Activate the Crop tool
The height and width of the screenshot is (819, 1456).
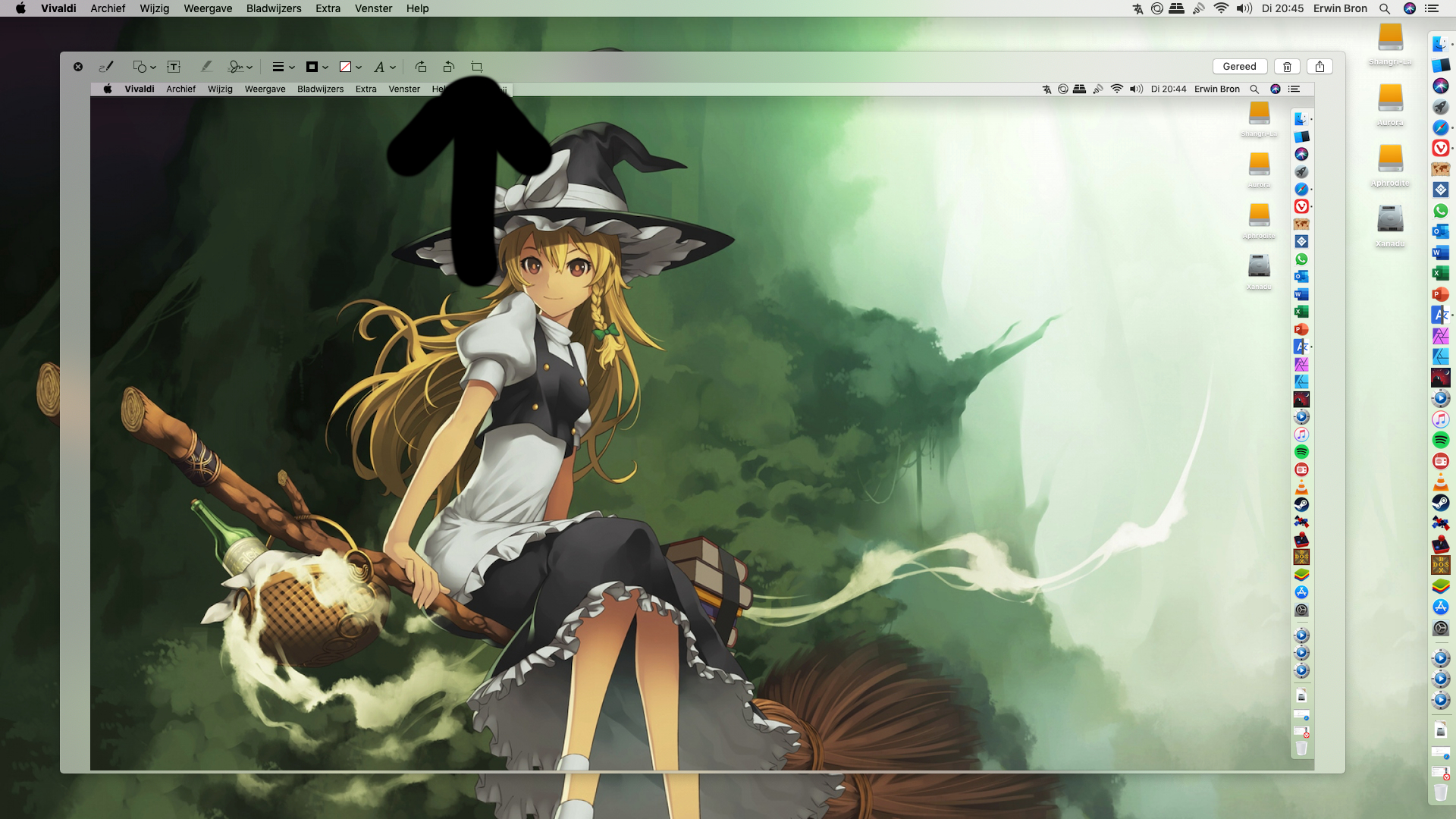click(x=477, y=67)
